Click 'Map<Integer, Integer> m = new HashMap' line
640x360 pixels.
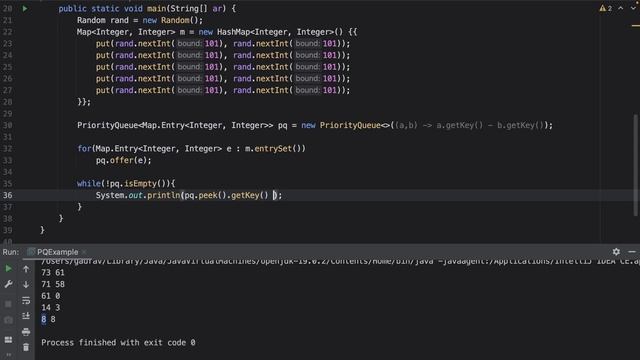[x=217, y=32]
